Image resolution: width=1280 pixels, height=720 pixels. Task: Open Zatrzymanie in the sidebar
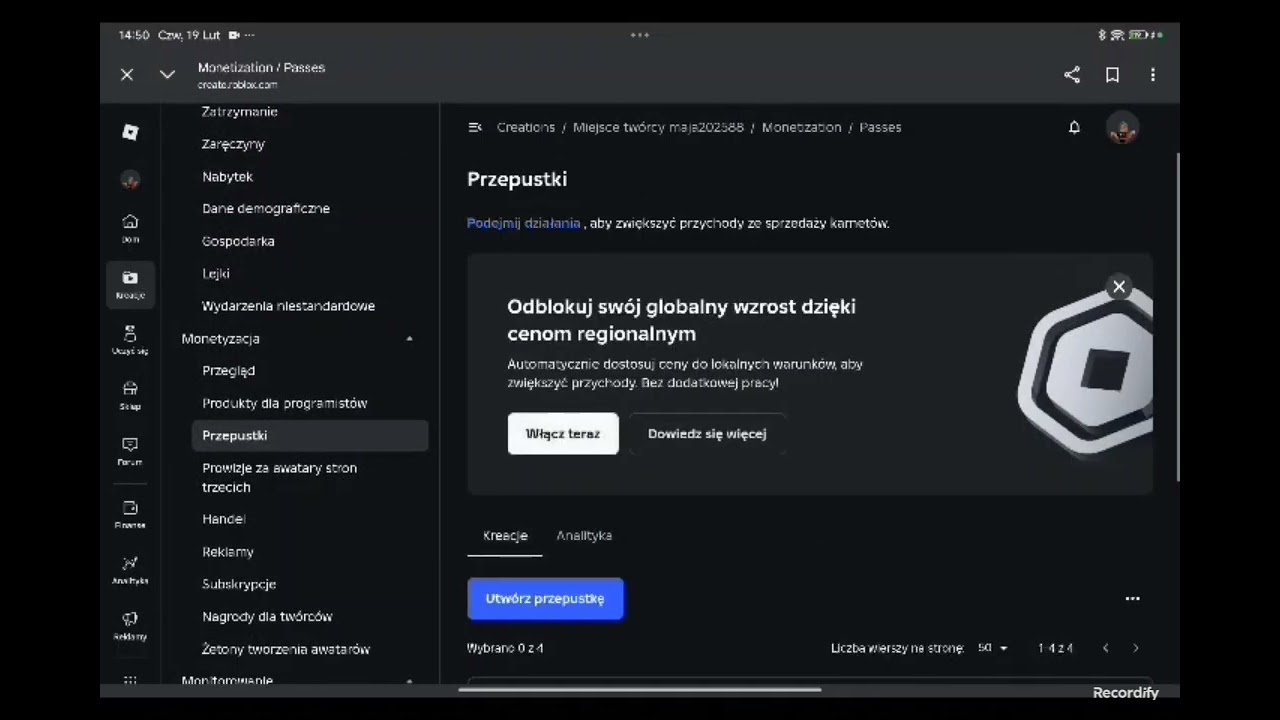point(240,112)
